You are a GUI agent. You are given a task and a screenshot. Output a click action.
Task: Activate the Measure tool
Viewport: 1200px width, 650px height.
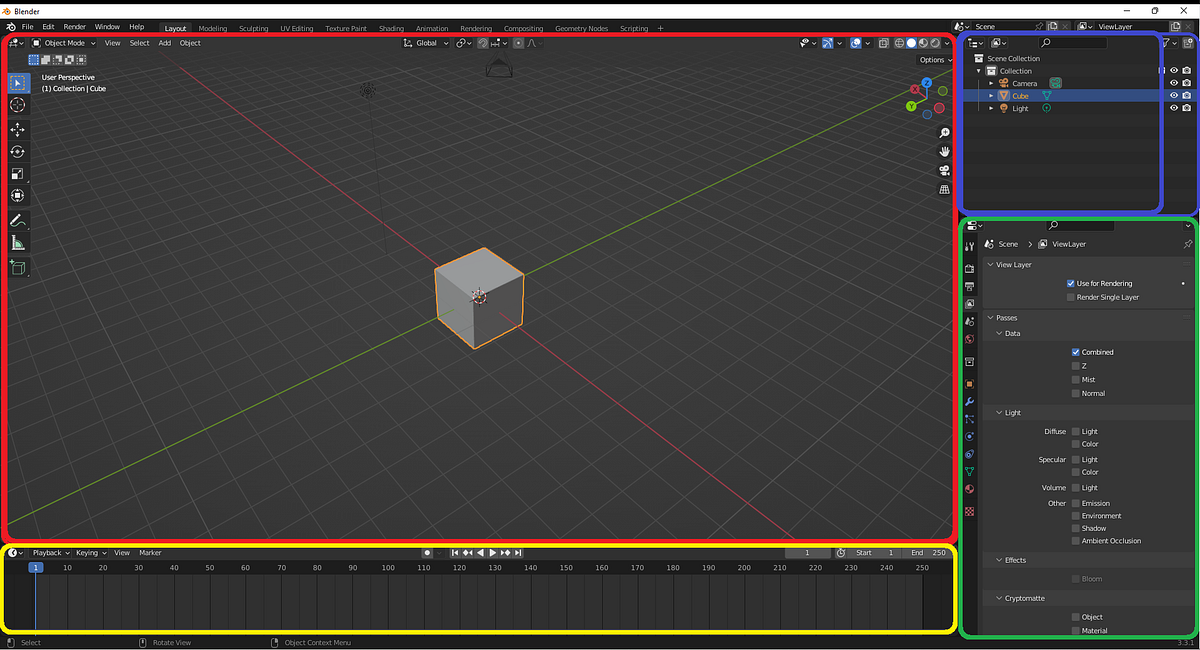point(17,242)
